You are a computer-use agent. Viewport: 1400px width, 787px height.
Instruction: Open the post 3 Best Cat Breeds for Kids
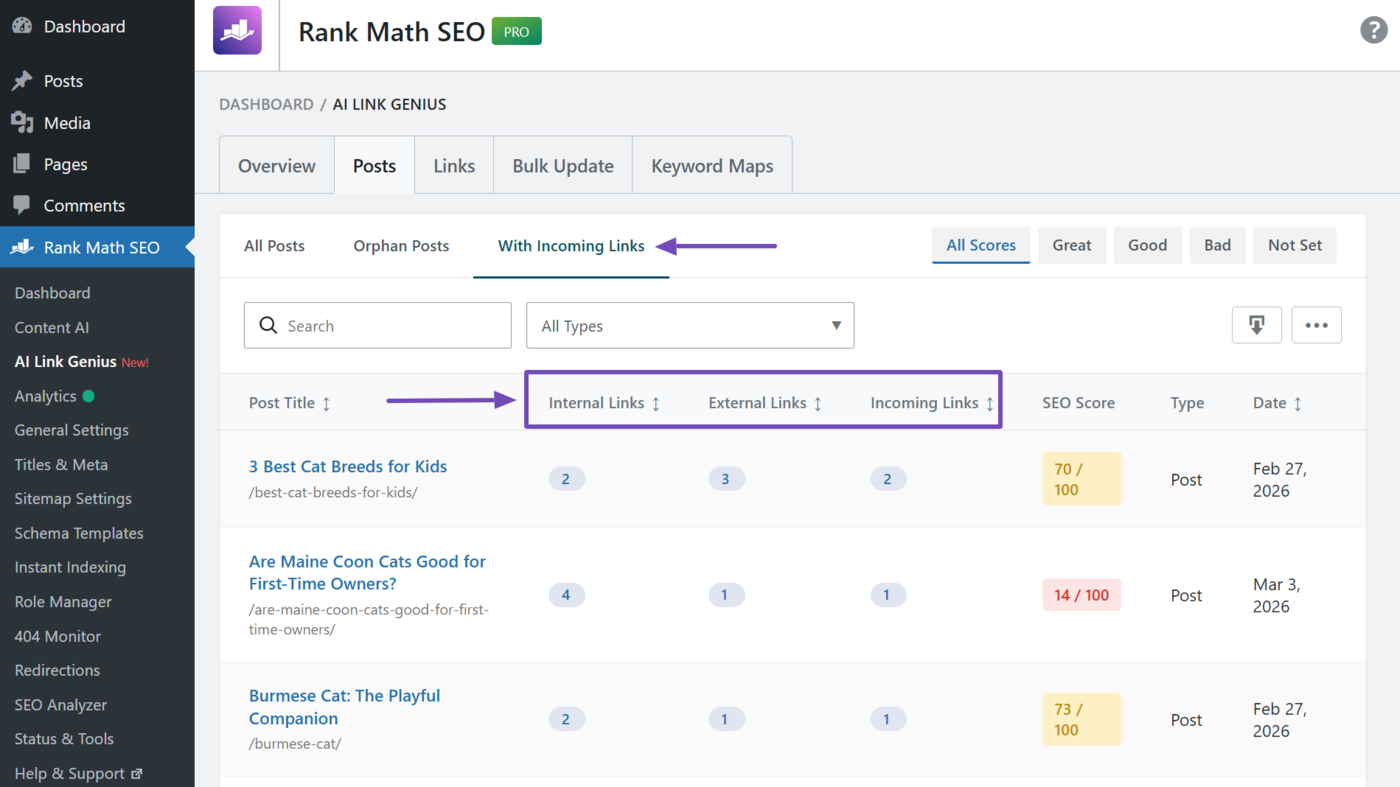pos(348,466)
